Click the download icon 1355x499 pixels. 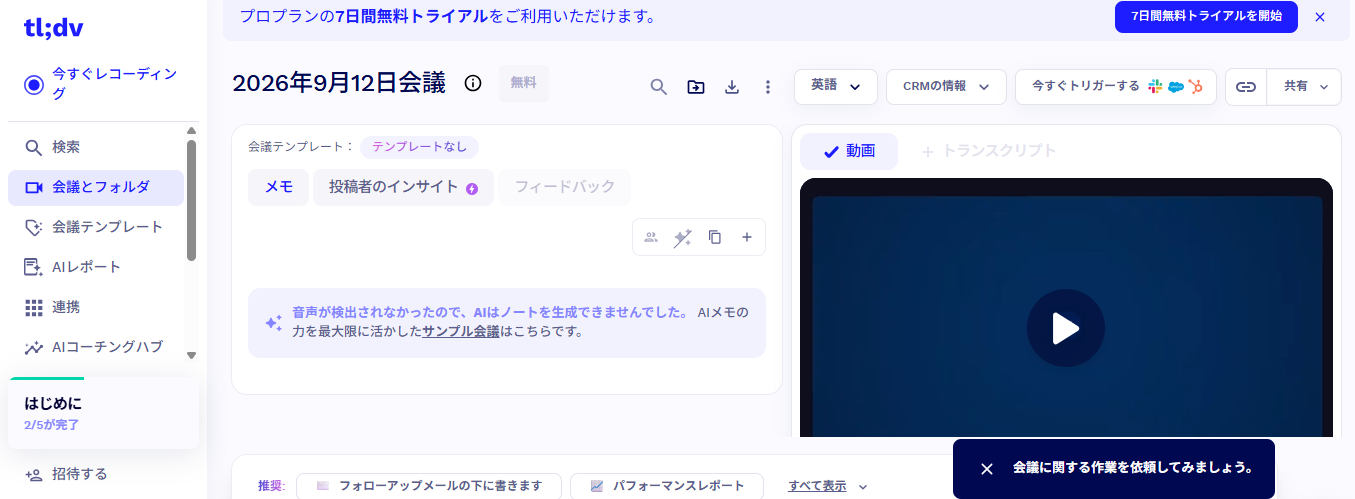pyautogui.click(x=732, y=87)
